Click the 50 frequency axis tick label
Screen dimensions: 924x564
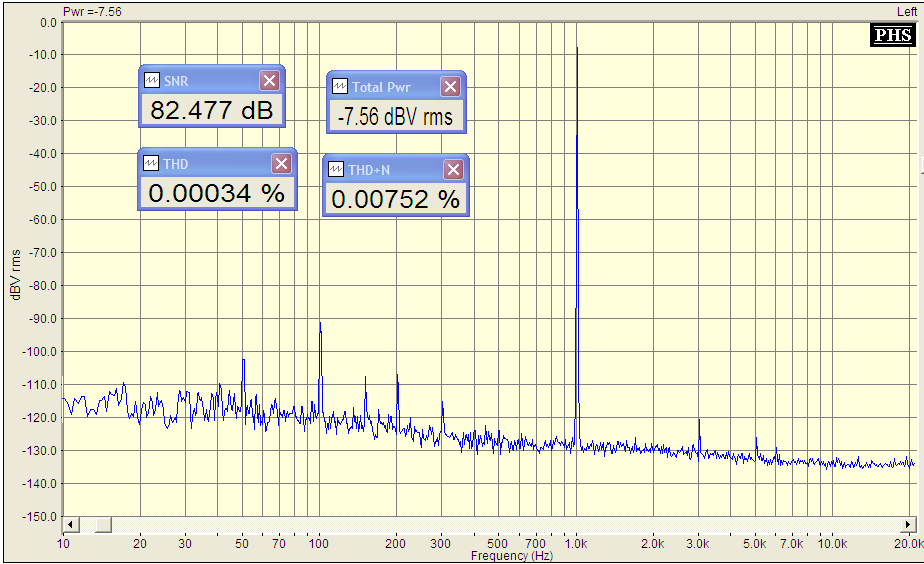pos(242,543)
